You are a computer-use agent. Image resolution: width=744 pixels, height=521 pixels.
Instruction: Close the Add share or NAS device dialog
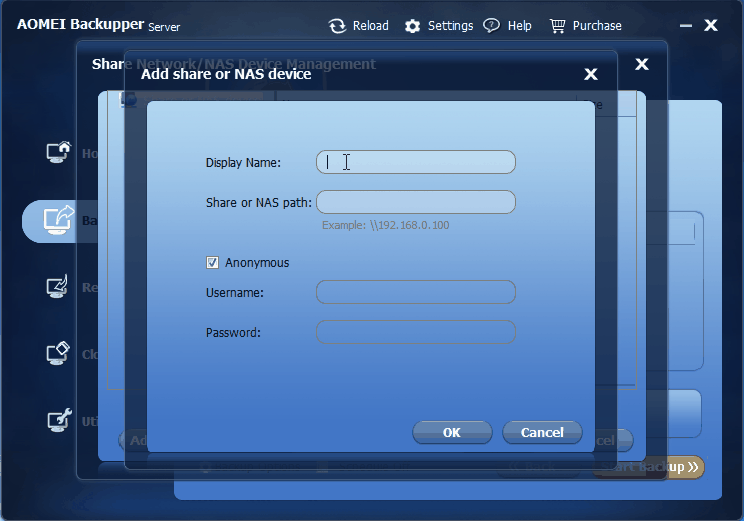591,74
